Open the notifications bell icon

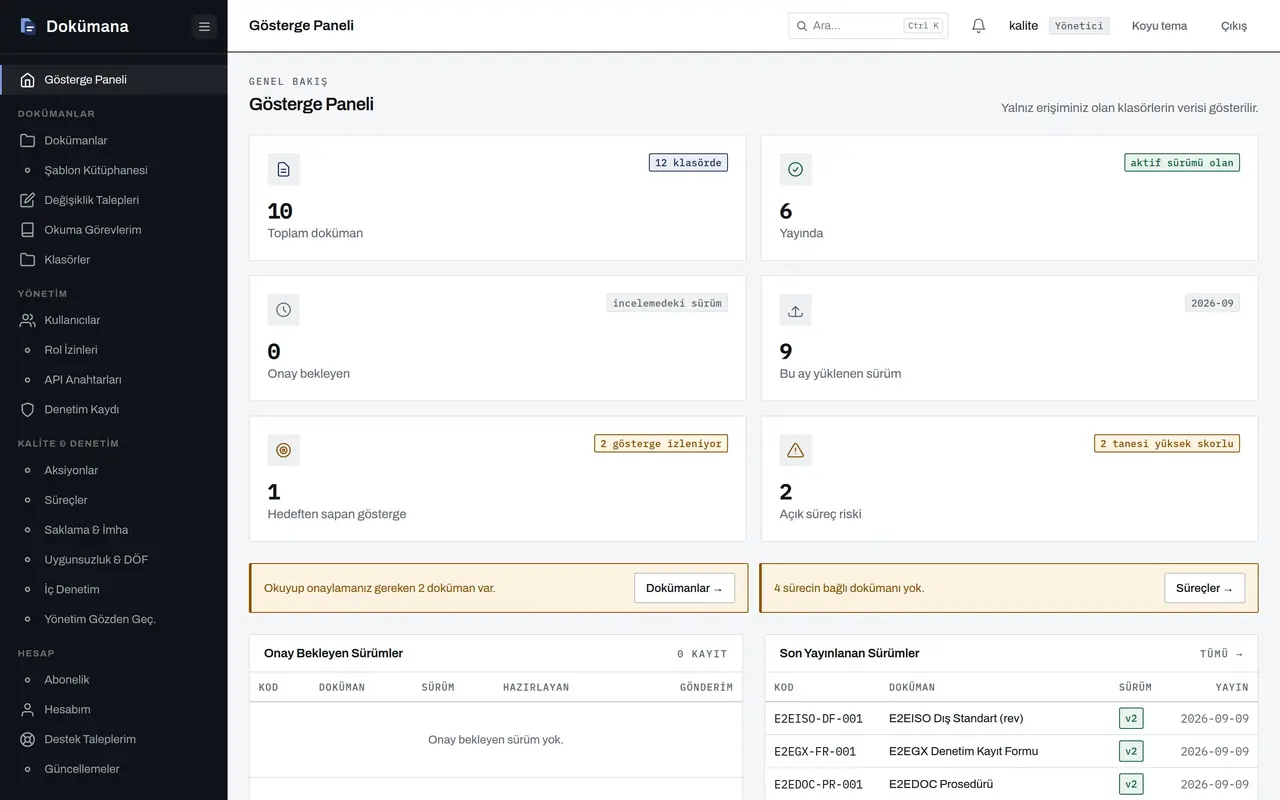[x=979, y=26]
